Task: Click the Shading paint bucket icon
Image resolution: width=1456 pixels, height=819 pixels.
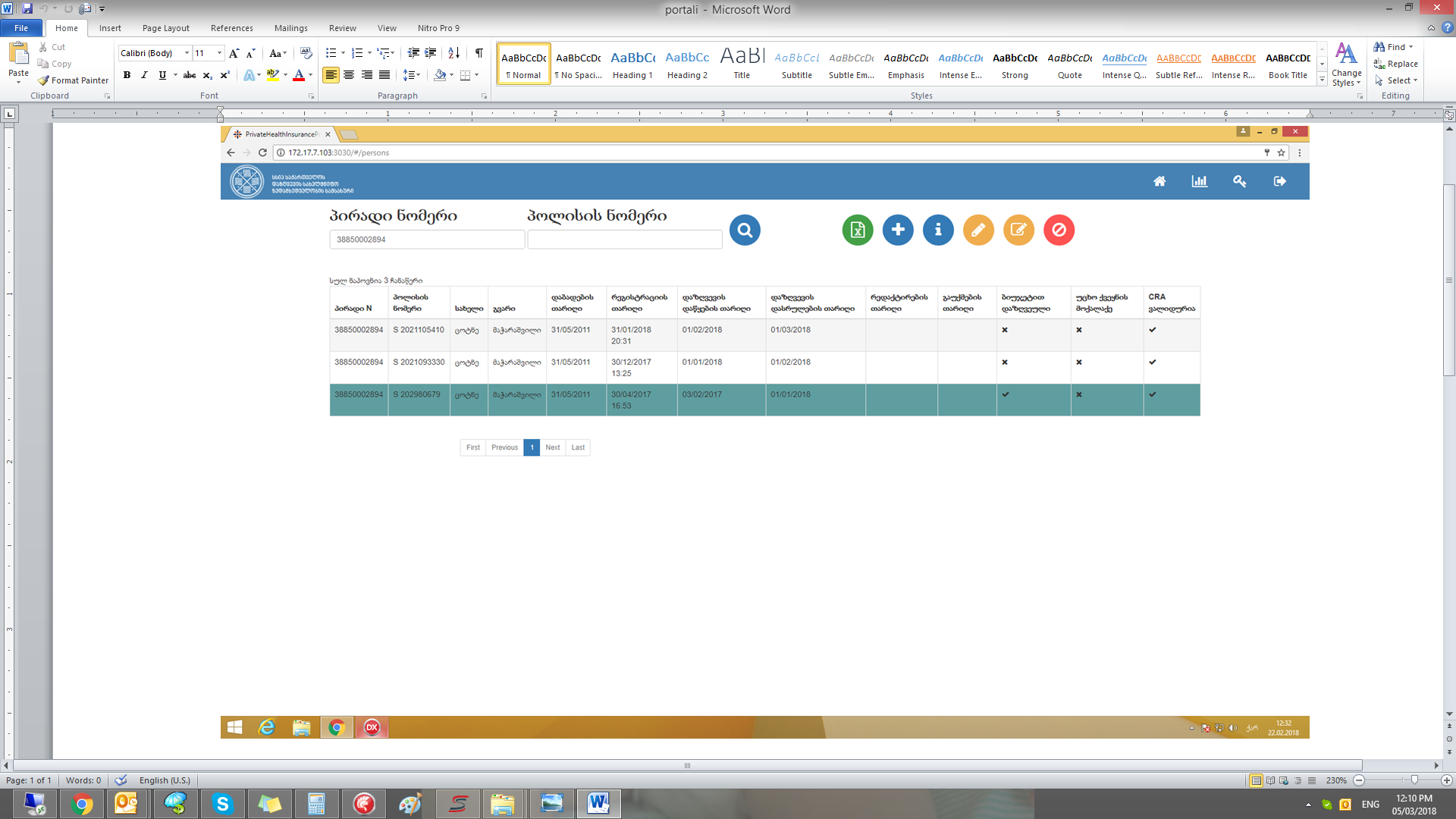Action: click(x=440, y=75)
